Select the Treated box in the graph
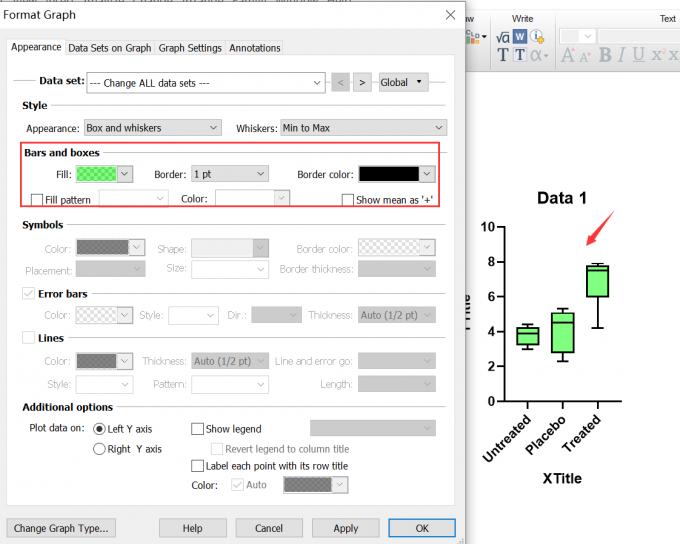 click(597, 281)
